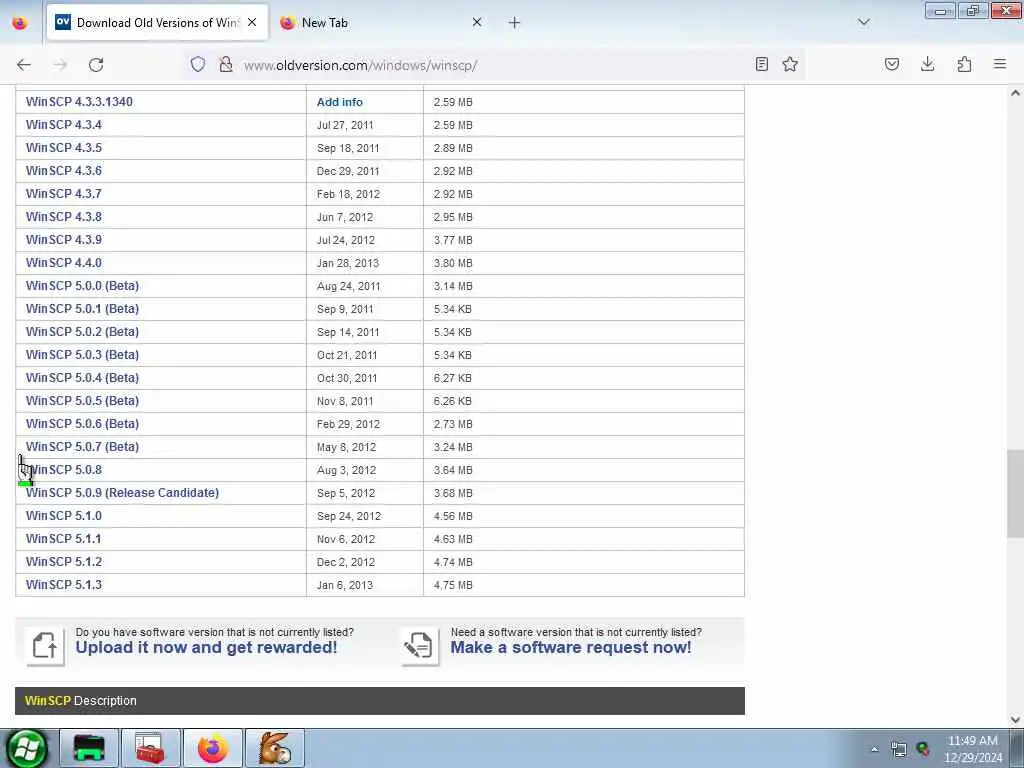This screenshot has height=768, width=1024.
Task: Open Upload it now and get rewarded link
Action: [206, 647]
